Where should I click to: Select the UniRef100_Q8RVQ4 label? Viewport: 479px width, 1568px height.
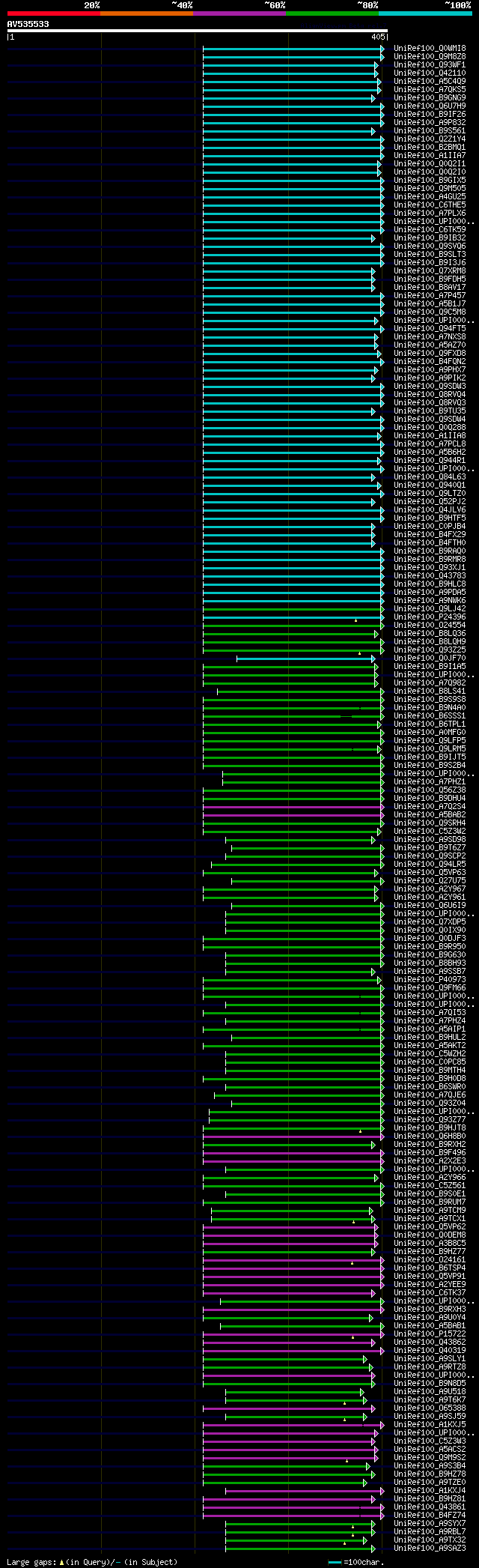430,395
